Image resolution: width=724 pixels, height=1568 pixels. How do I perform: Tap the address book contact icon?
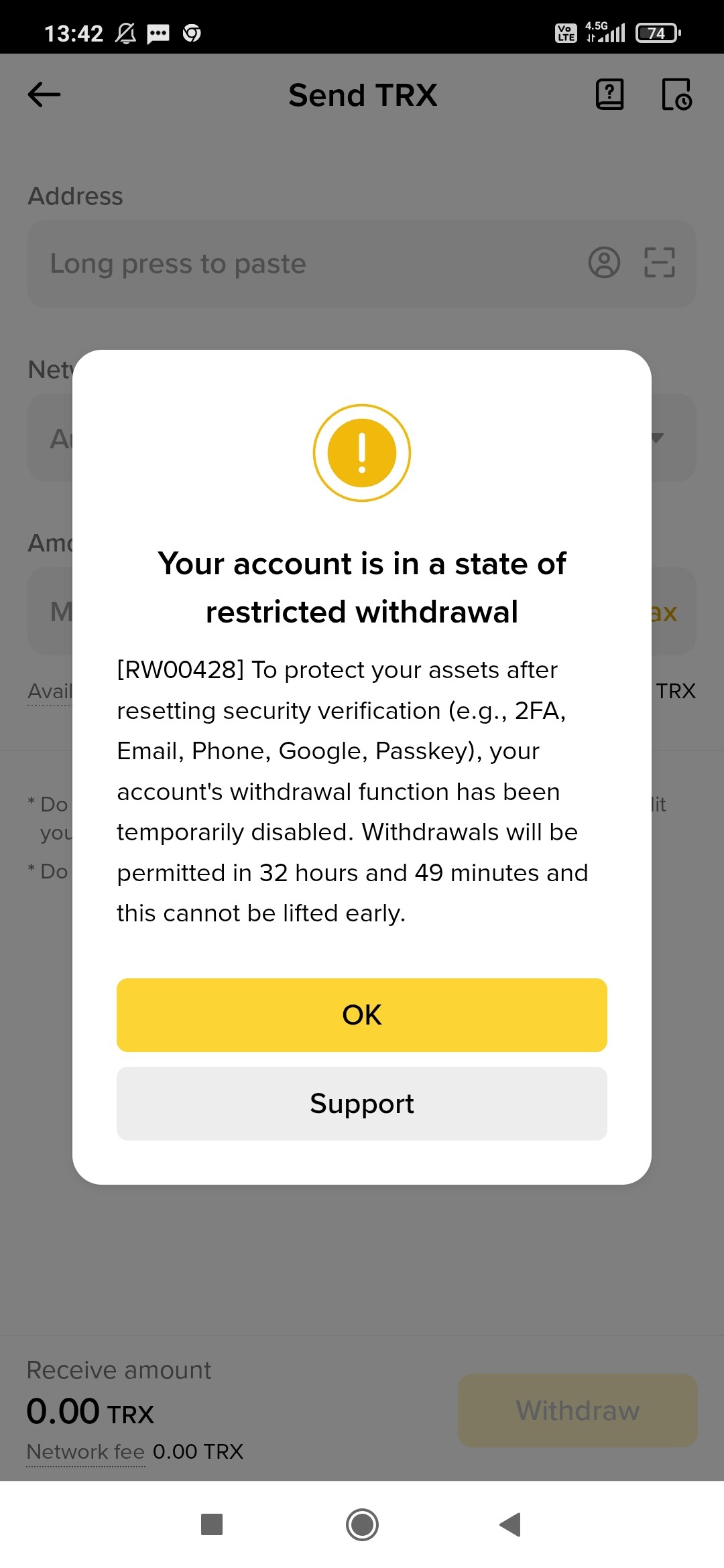point(604,263)
